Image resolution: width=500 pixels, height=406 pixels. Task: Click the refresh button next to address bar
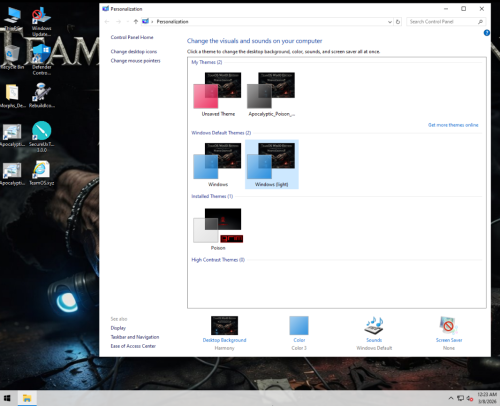[x=398, y=22]
